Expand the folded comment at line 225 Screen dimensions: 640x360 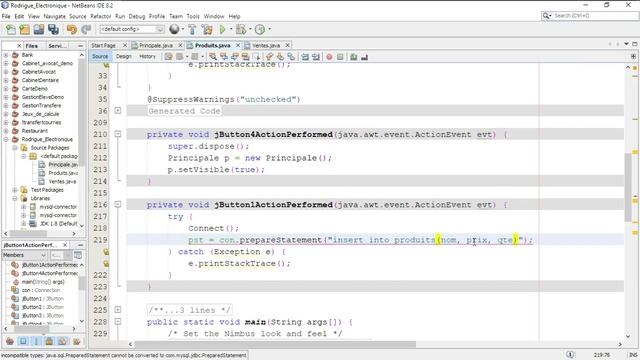tap(118, 309)
